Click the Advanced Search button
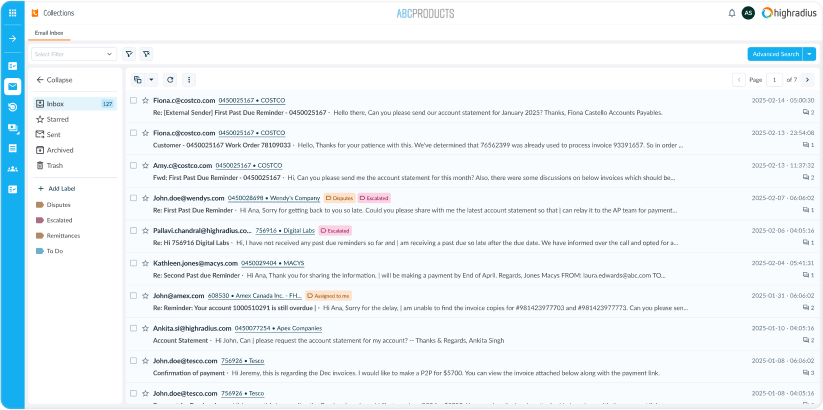The height and width of the screenshot is (410, 823). 775,54
